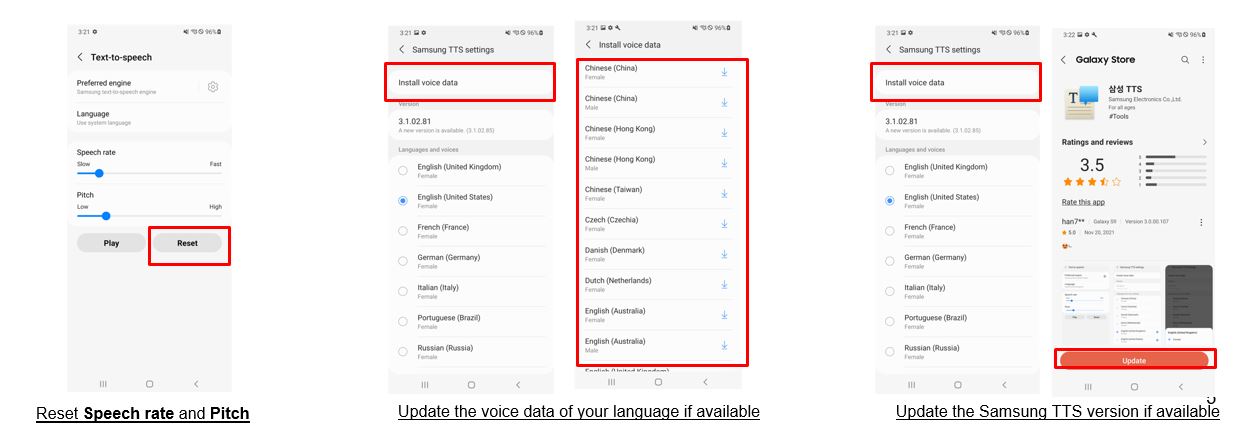Click the Speech rate slider handle
1242x435 pixels.
(x=99, y=174)
